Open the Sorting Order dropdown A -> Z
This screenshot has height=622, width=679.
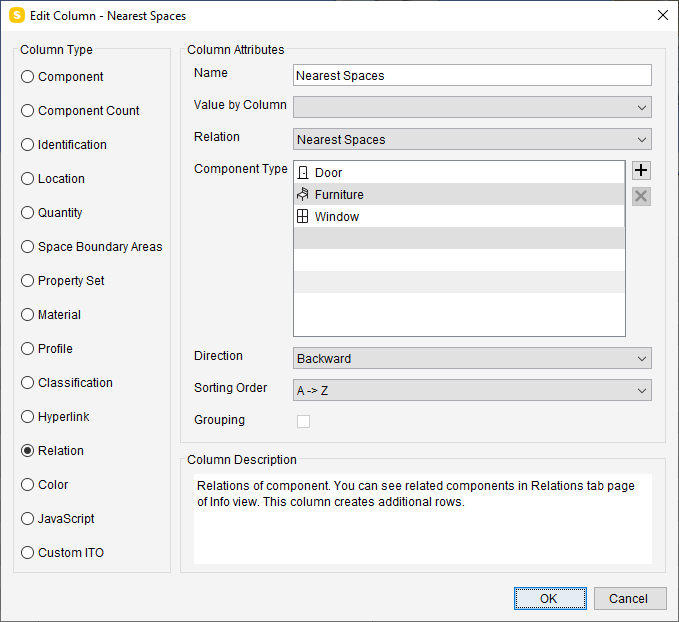[472, 390]
